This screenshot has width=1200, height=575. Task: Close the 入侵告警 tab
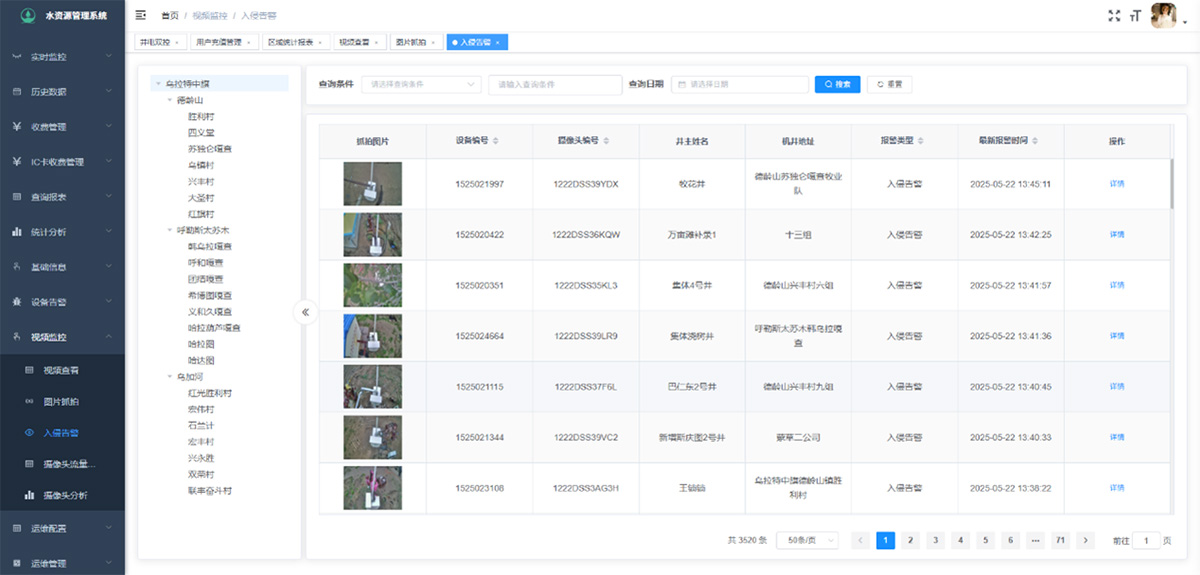tap(498, 42)
